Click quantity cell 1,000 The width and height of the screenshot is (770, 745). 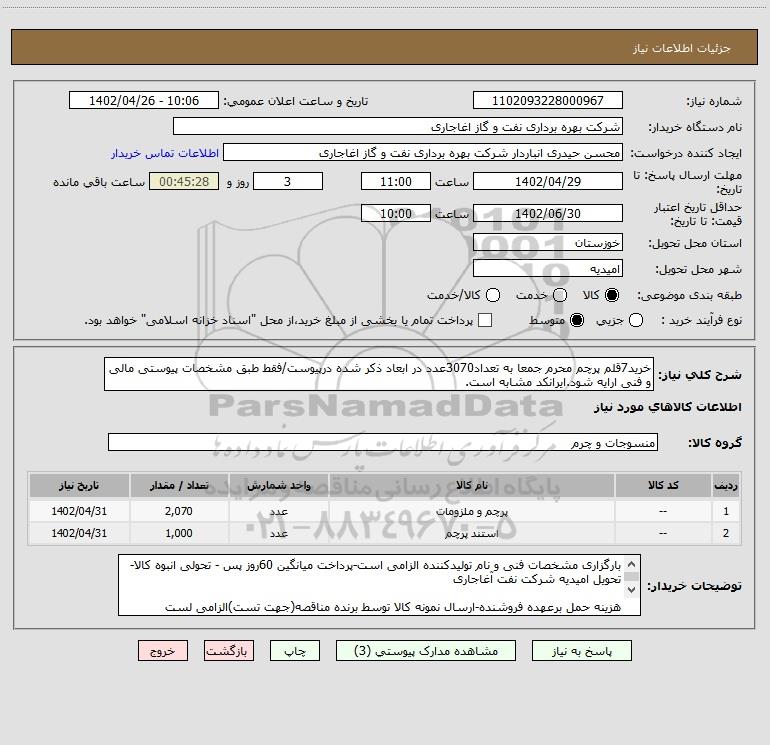(179, 533)
